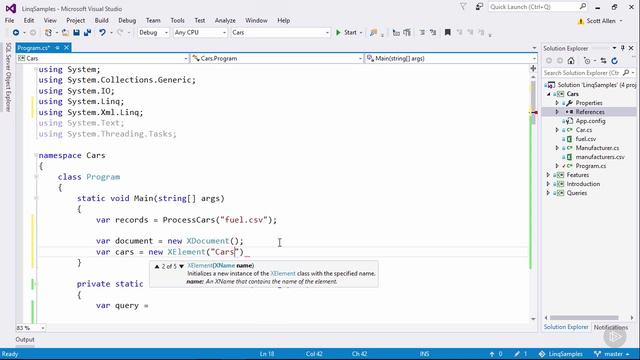Collapse the using directives block

pyautogui.click(x=36, y=69)
